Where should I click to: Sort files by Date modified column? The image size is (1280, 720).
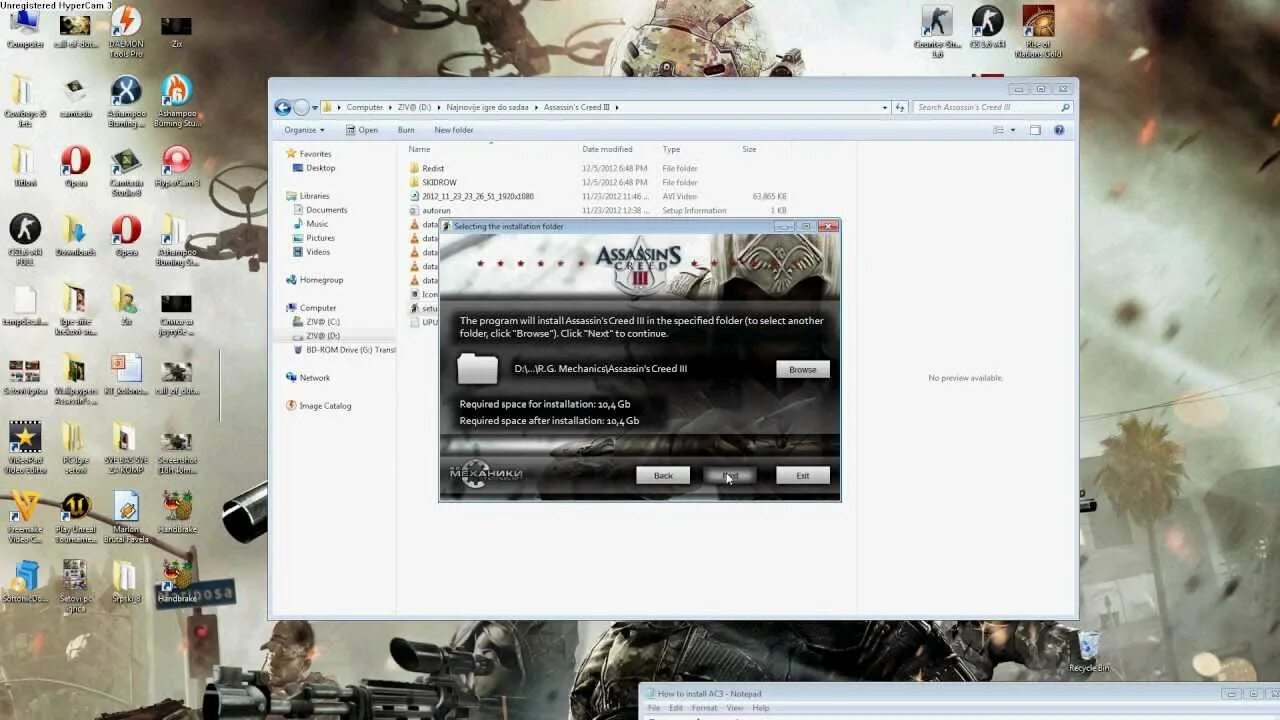[607, 149]
